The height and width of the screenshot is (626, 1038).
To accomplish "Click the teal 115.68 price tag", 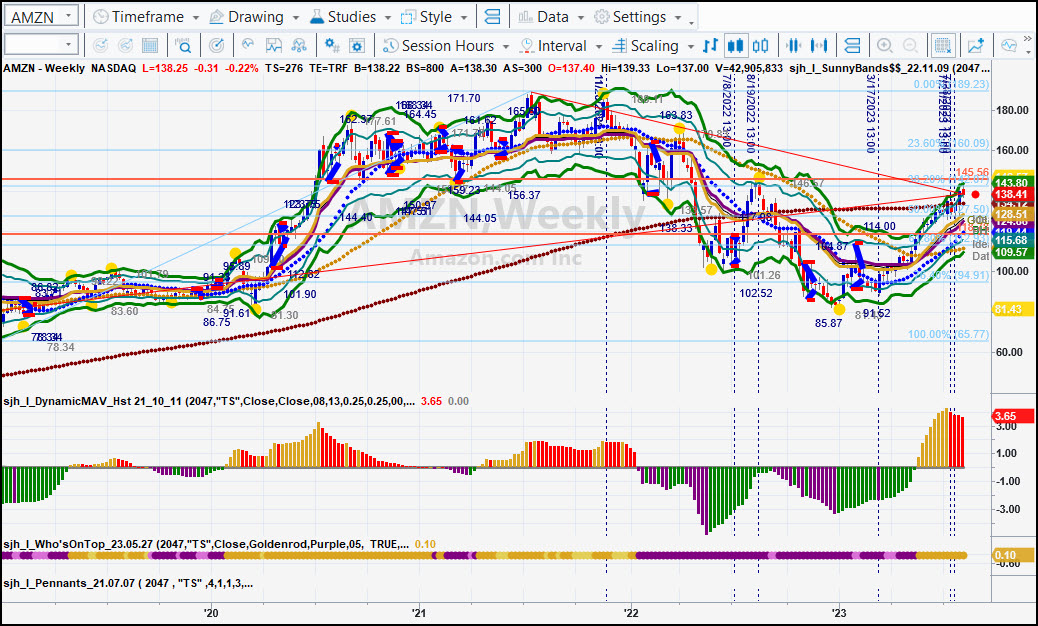I will coord(1012,240).
